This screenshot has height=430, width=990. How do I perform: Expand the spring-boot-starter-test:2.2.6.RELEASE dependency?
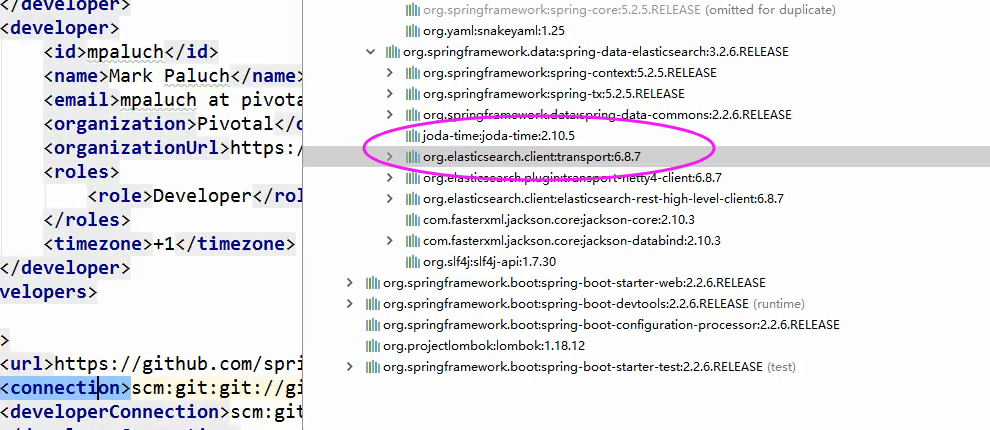(x=350, y=366)
